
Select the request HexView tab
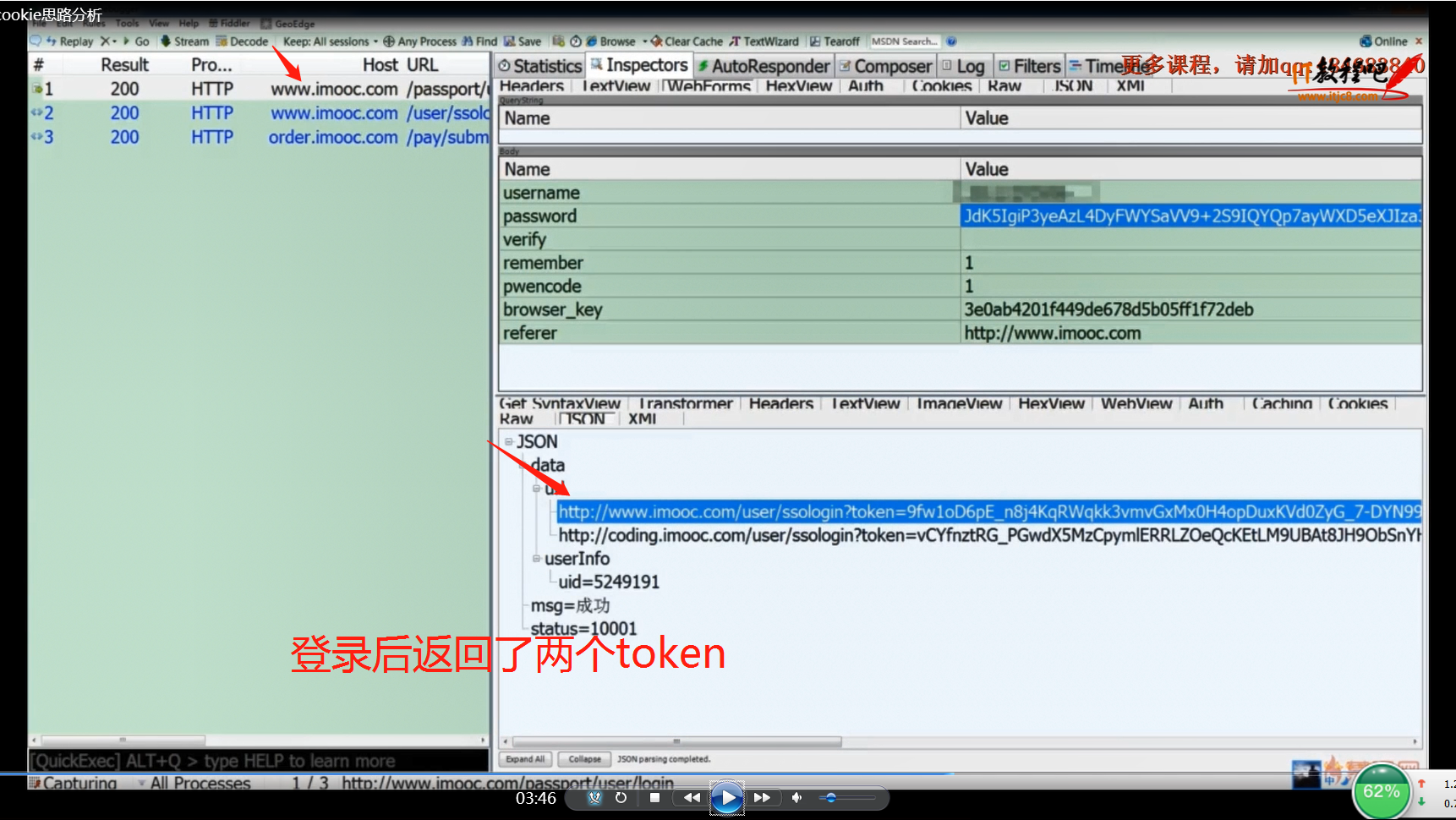799,86
